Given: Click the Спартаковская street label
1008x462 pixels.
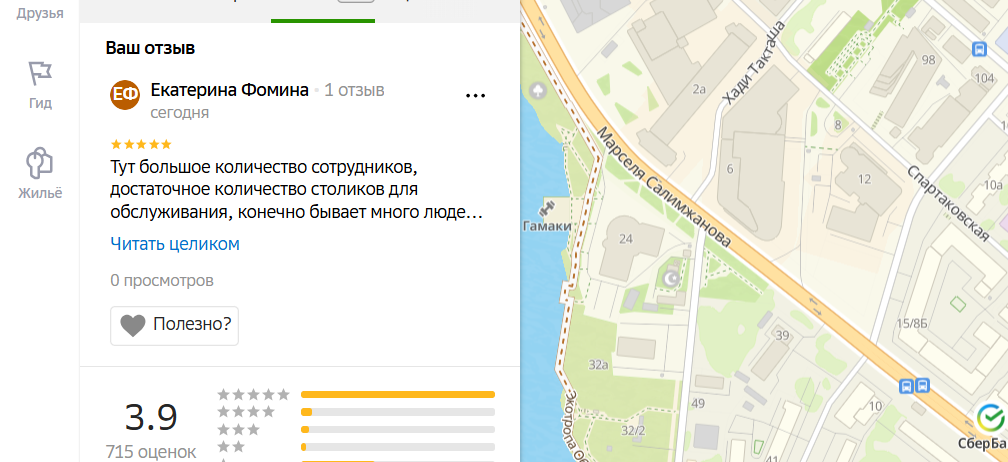Looking at the screenshot, I should point(948,204).
